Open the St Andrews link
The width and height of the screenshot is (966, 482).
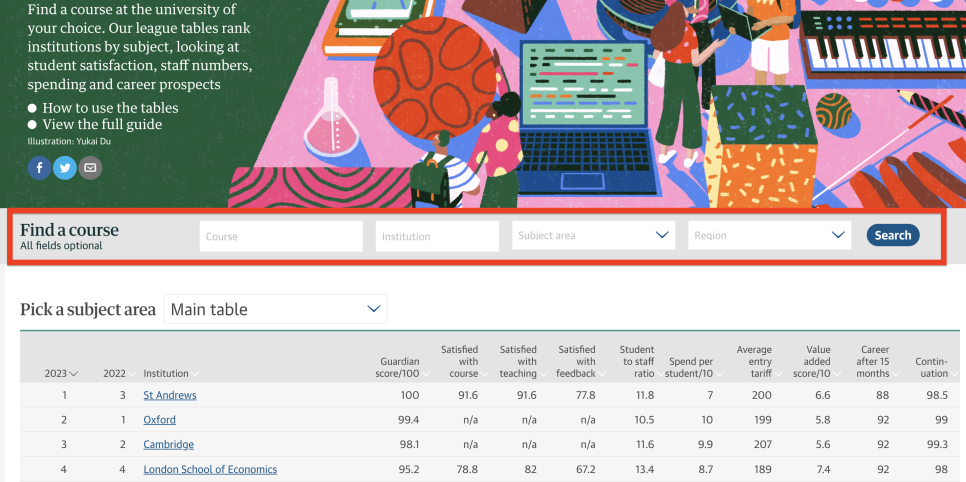[x=169, y=395]
